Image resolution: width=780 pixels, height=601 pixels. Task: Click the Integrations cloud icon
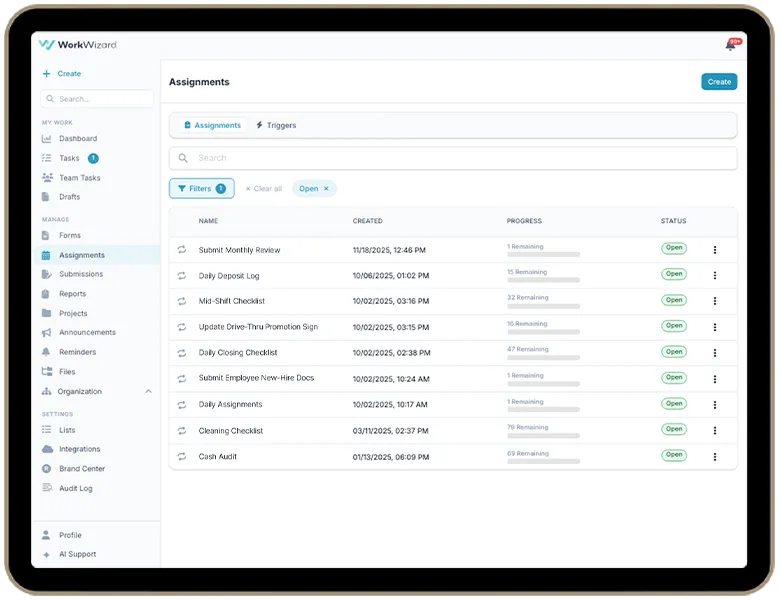[x=47, y=450]
